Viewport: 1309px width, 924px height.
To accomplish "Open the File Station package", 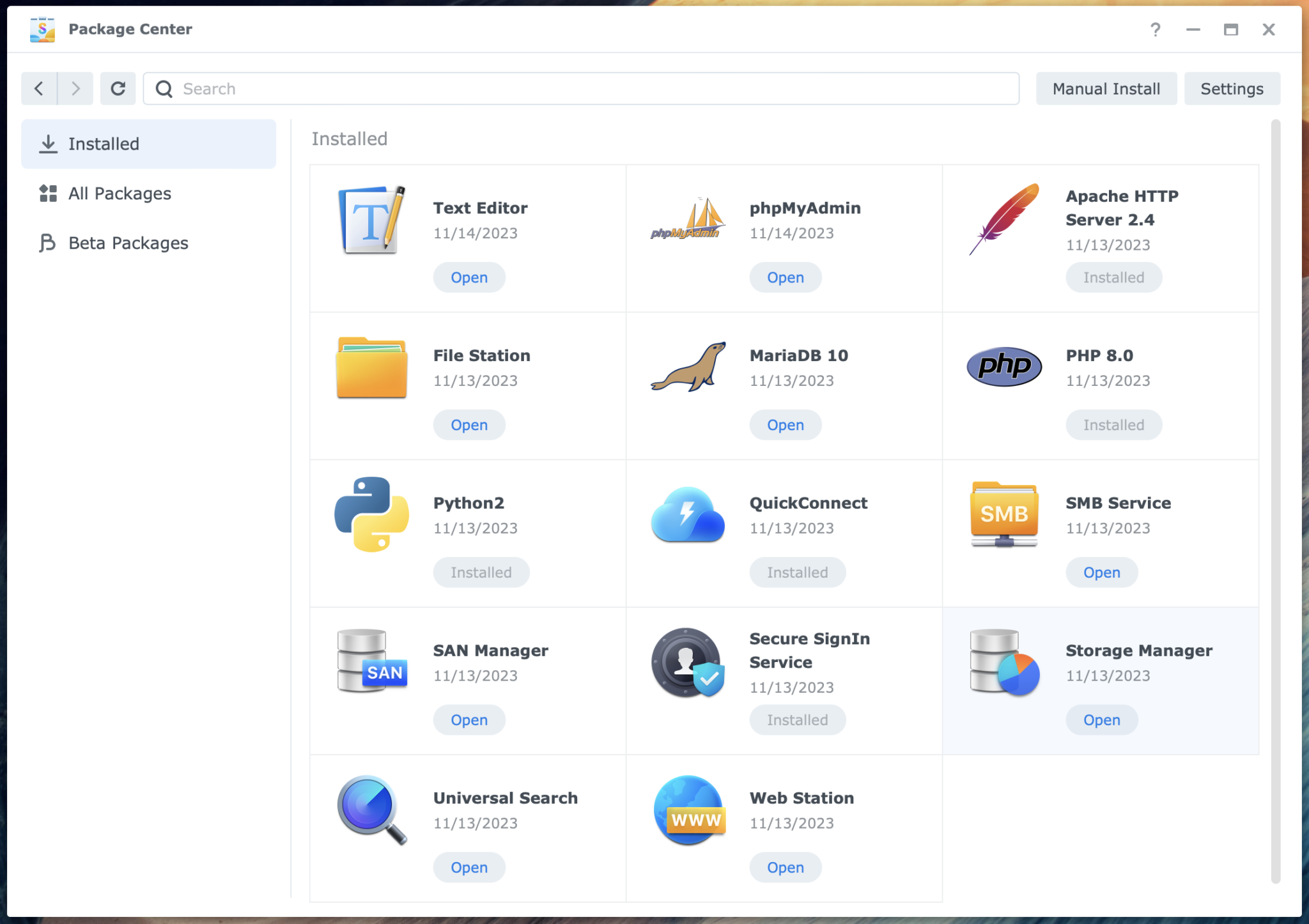I will coord(469,424).
